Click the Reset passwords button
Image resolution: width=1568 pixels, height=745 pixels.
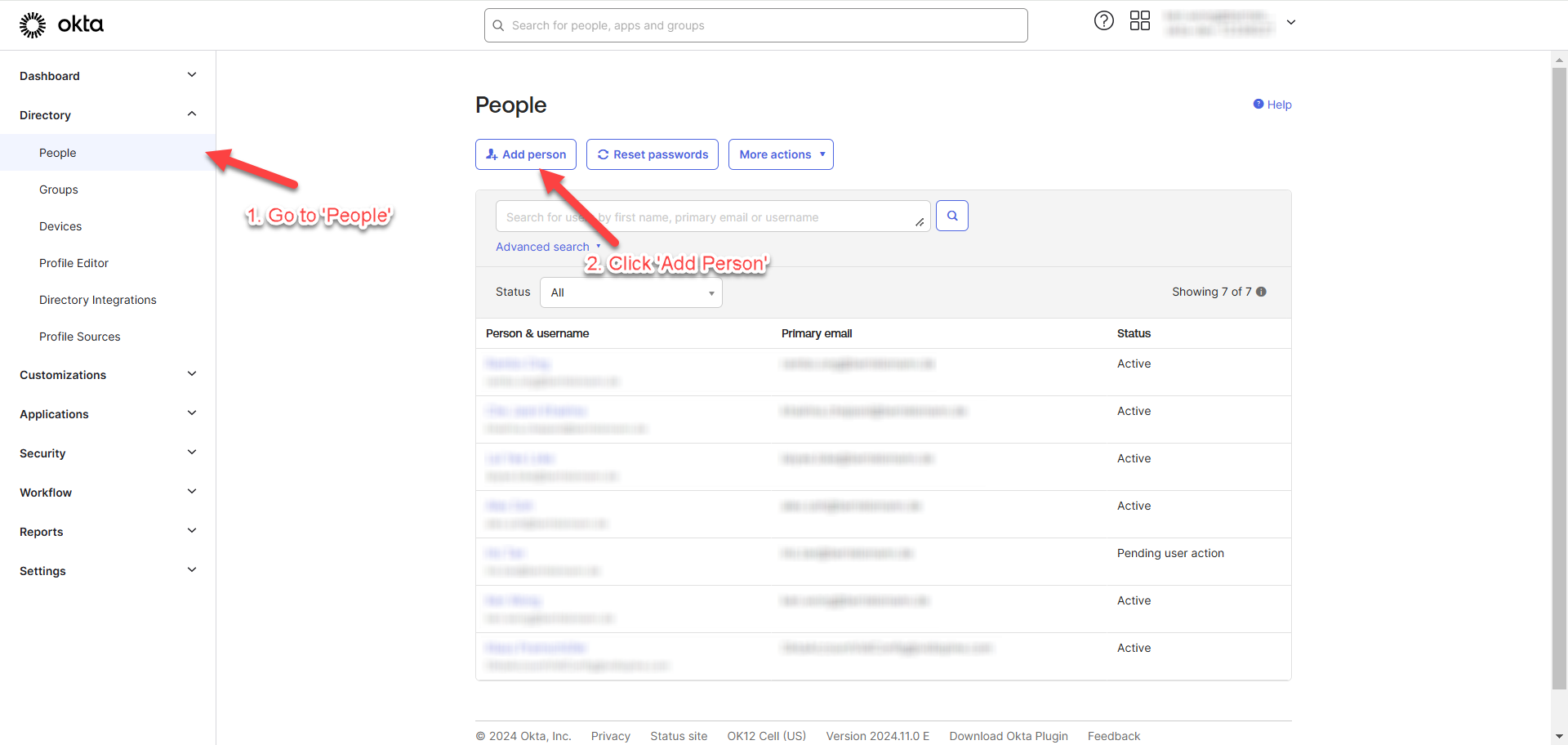[652, 154]
